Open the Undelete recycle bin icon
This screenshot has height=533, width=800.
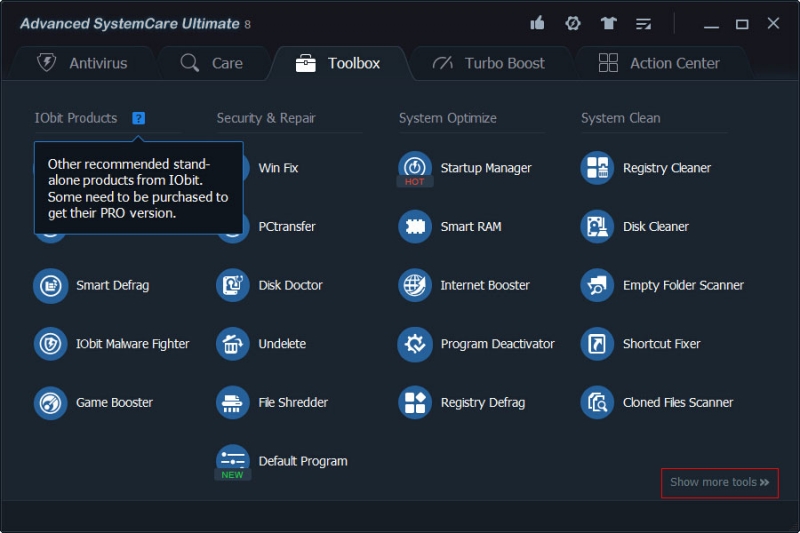[233, 344]
